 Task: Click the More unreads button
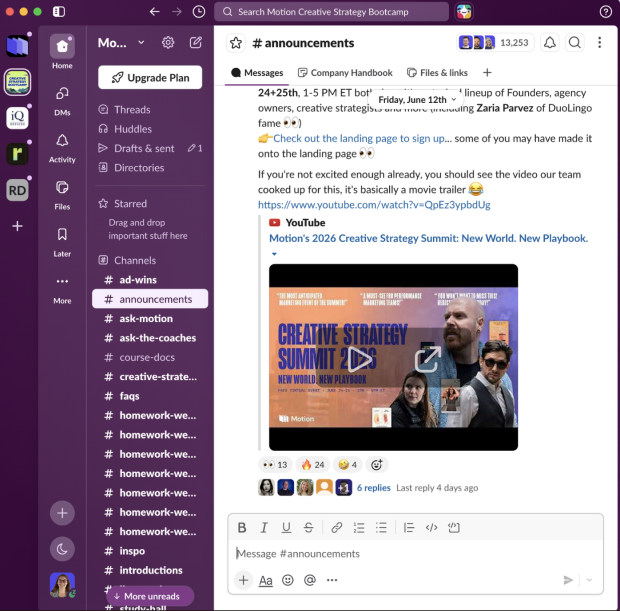pos(150,596)
